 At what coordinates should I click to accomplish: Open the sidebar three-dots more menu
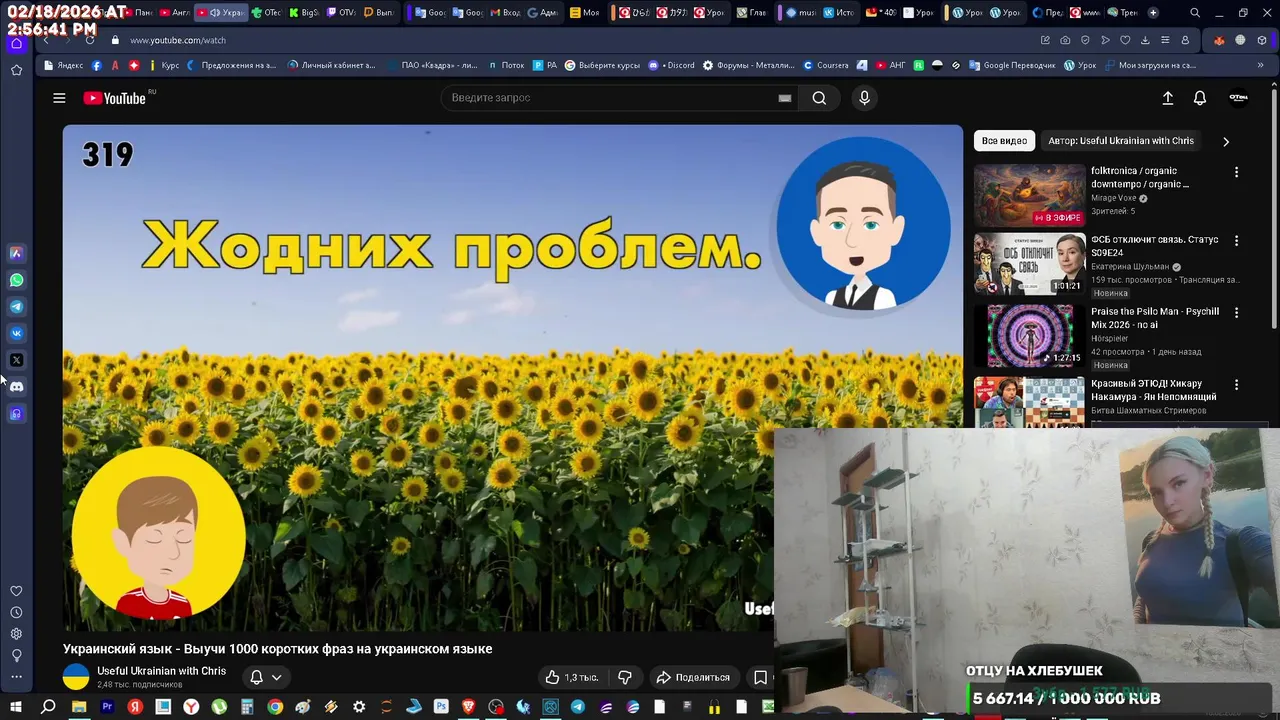[16, 677]
